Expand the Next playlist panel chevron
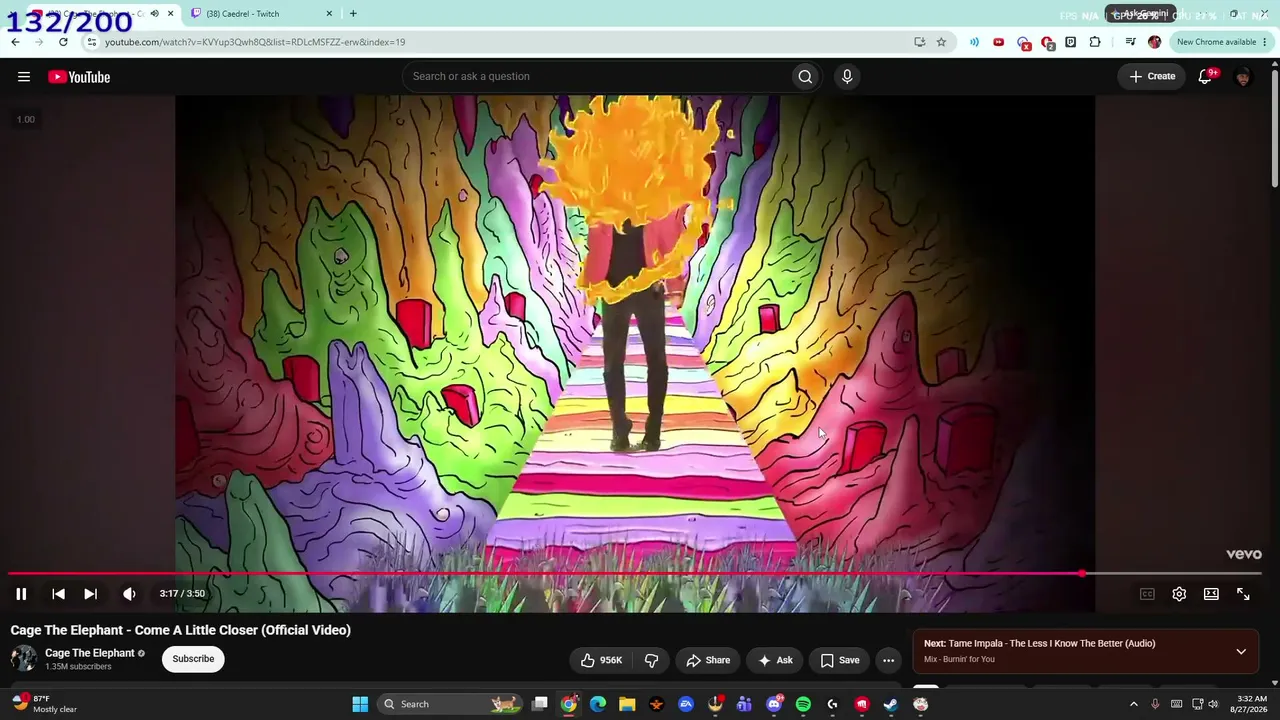 [1241, 651]
